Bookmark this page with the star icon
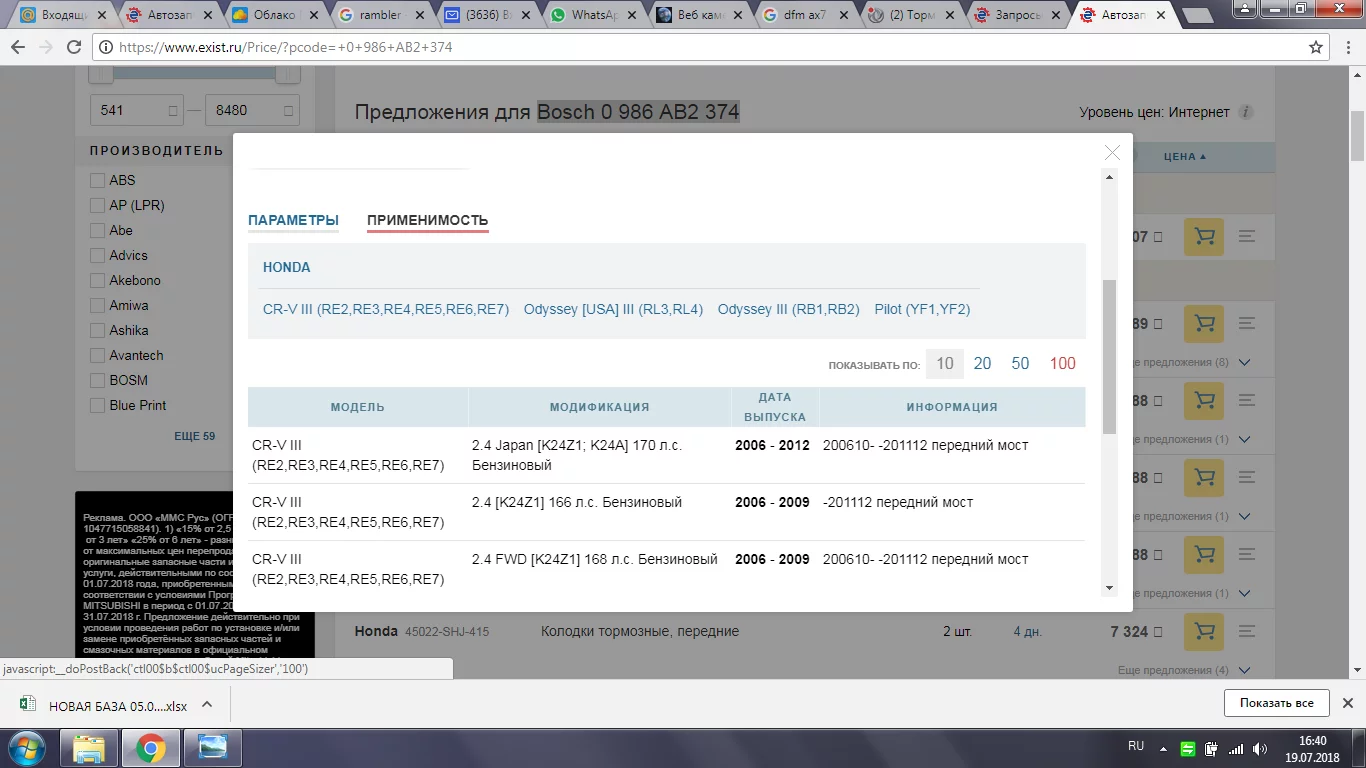The image size is (1366, 768). [1316, 47]
